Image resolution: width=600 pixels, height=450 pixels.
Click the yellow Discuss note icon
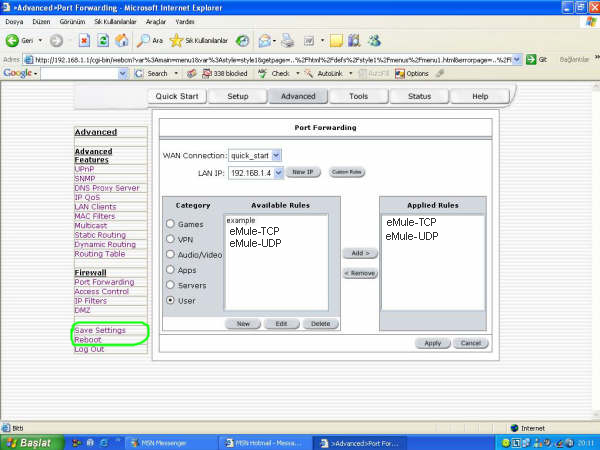[336, 40]
